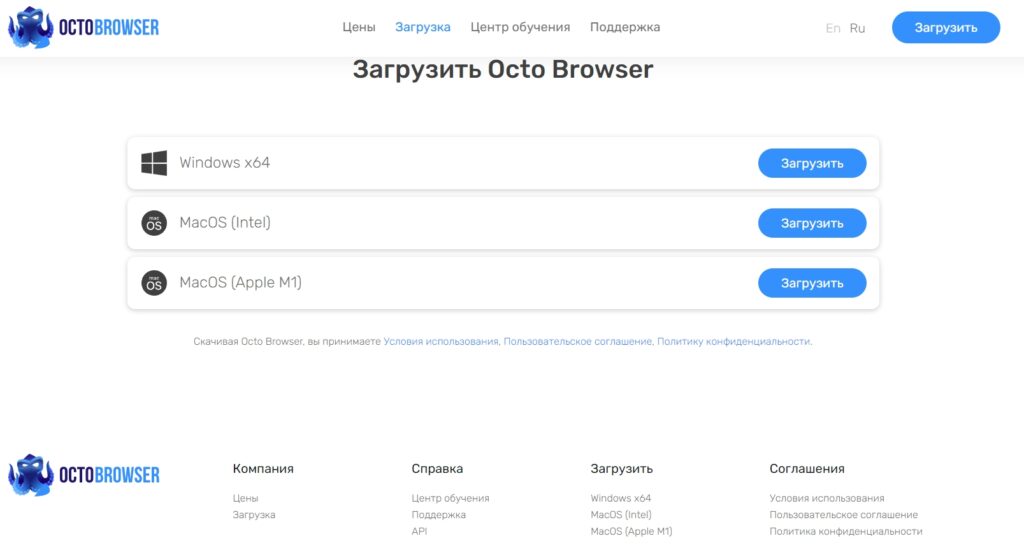The width and height of the screenshot is (1024, 550).
Task: Open Пользовательское соглашение link under download list
Action: coord(577,342)
